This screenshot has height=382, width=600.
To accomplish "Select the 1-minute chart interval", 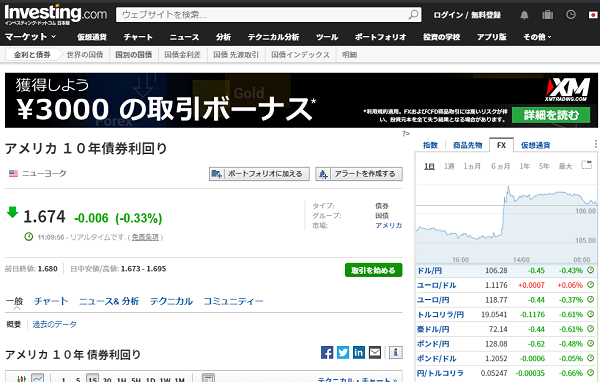I will (x=63, y=379).
